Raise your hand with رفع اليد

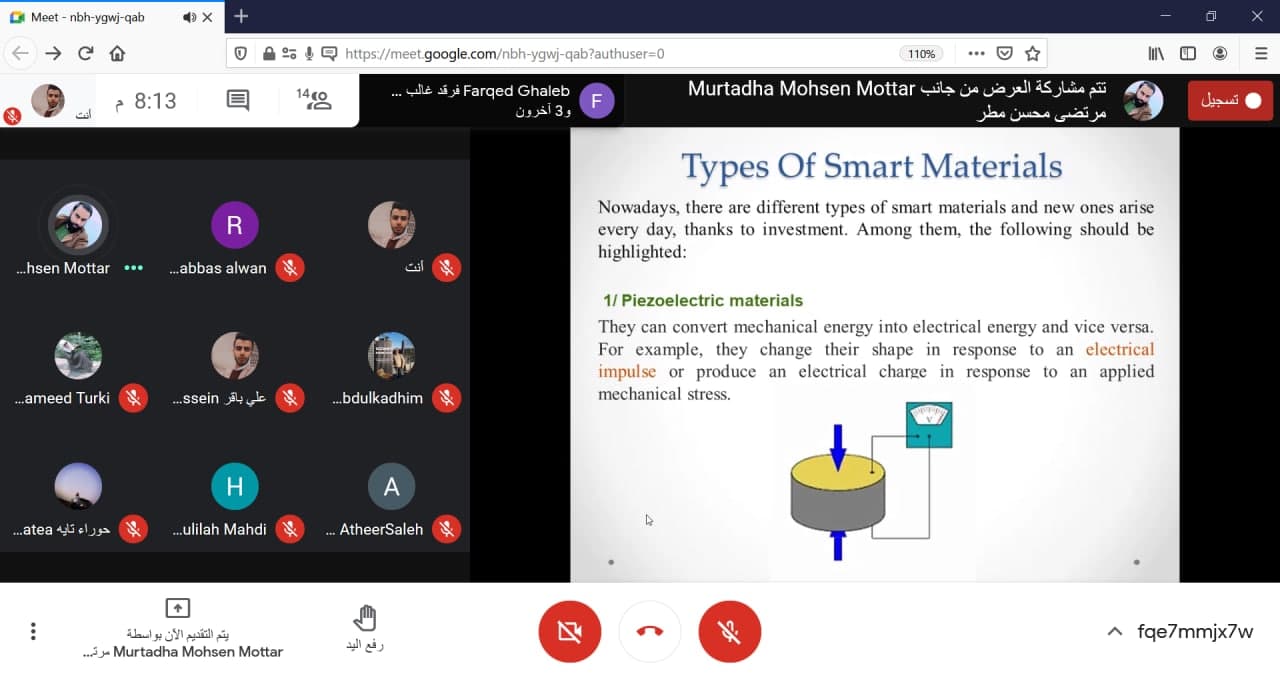[364, 618]
